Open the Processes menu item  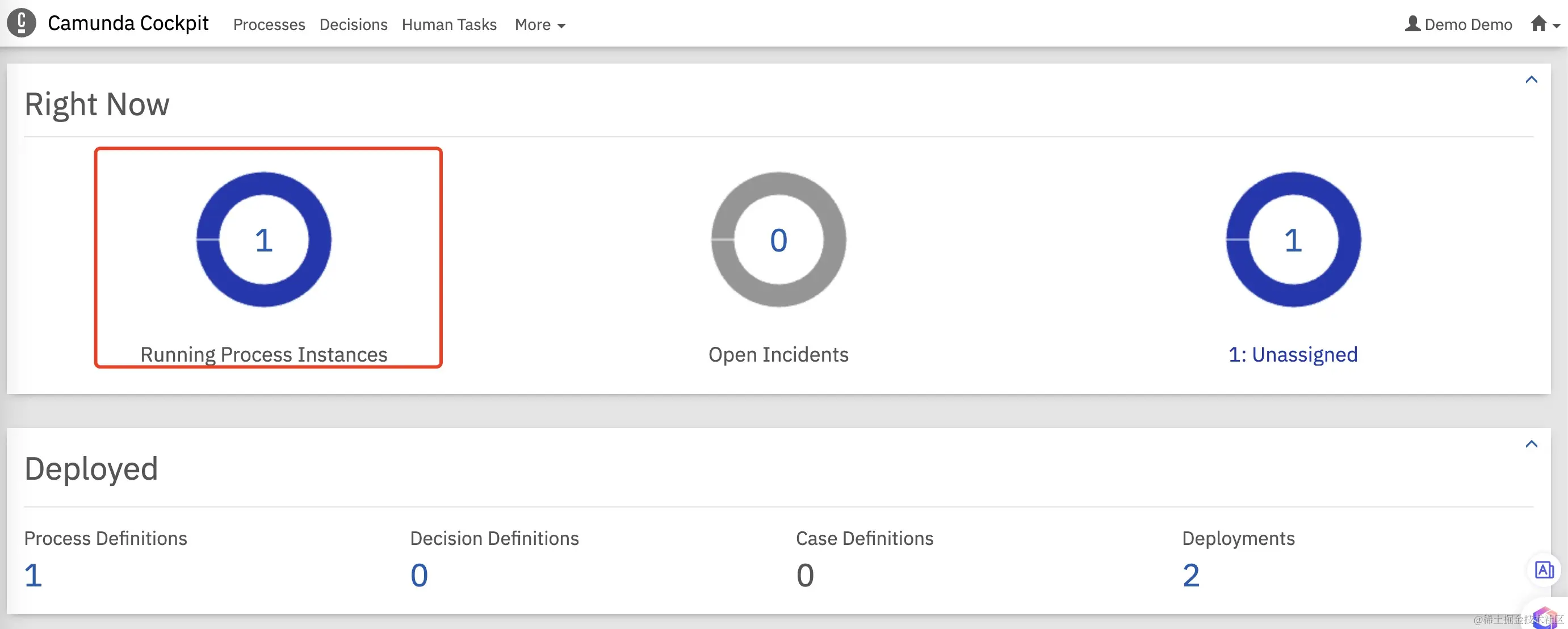pyautogui.click(x=269, y=24)
